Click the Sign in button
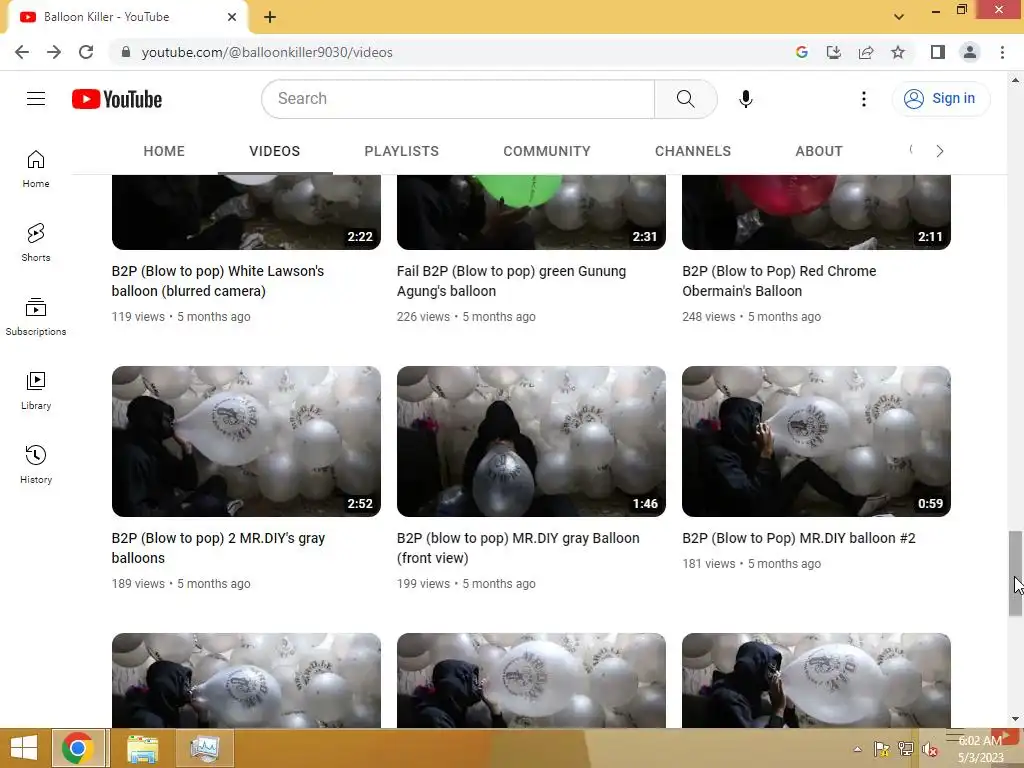This screenshot has width=1024, height=768. pos(940,99)
